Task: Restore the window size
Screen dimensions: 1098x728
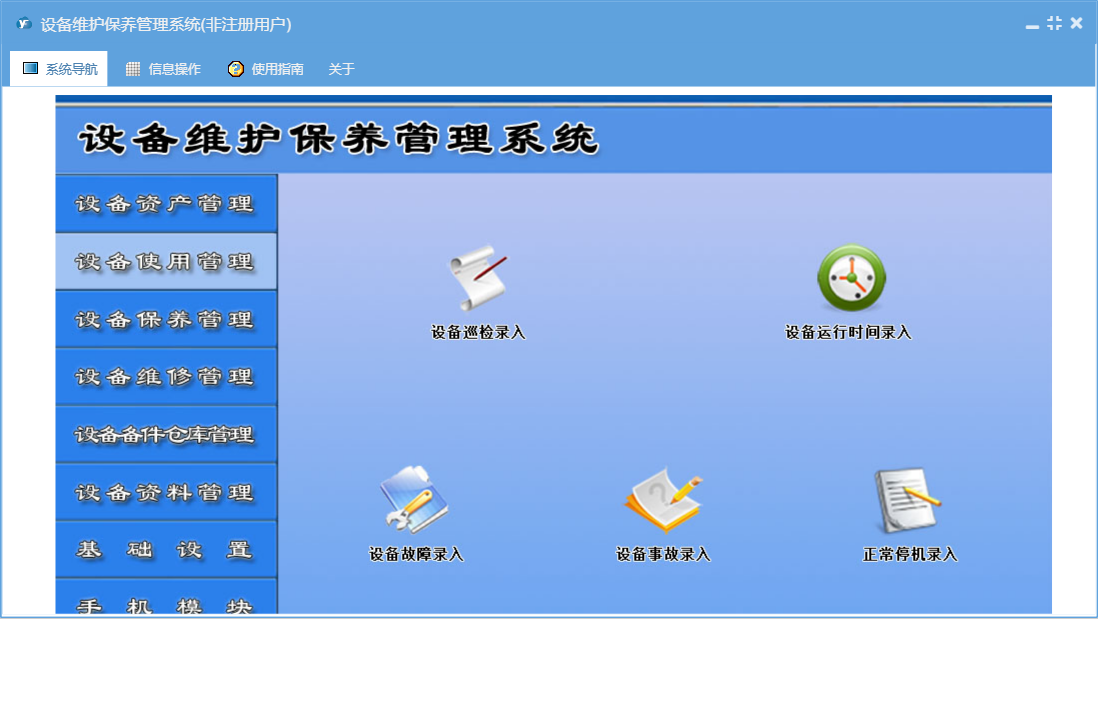Action: tap(1055, 23)
